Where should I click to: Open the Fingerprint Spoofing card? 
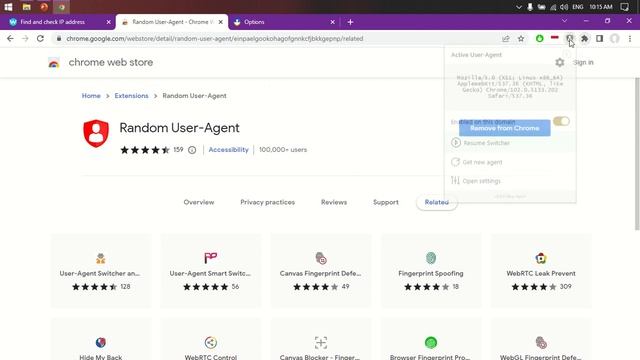(431, 271)
